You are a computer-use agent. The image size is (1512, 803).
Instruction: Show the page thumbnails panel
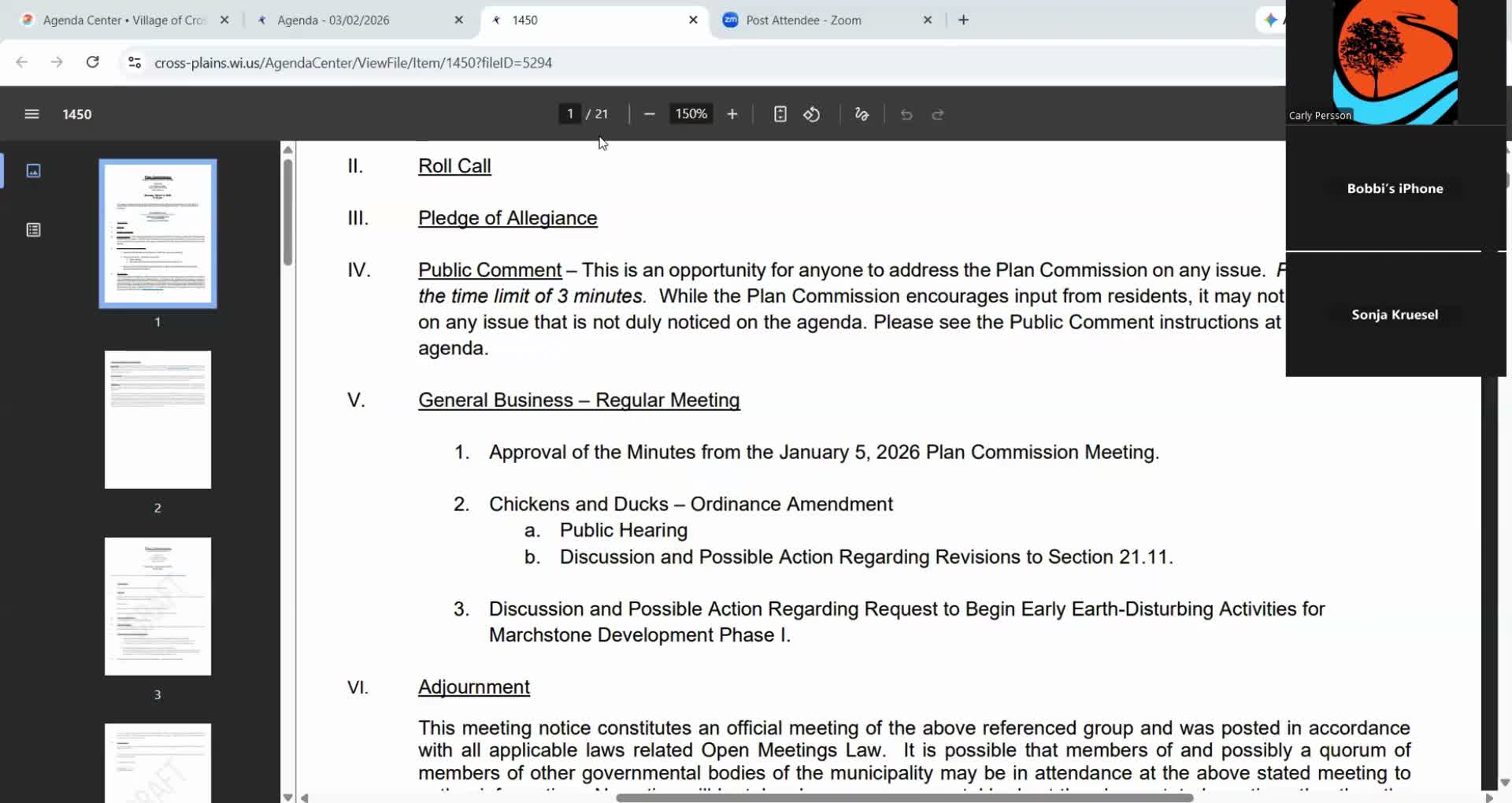(33, 170)
